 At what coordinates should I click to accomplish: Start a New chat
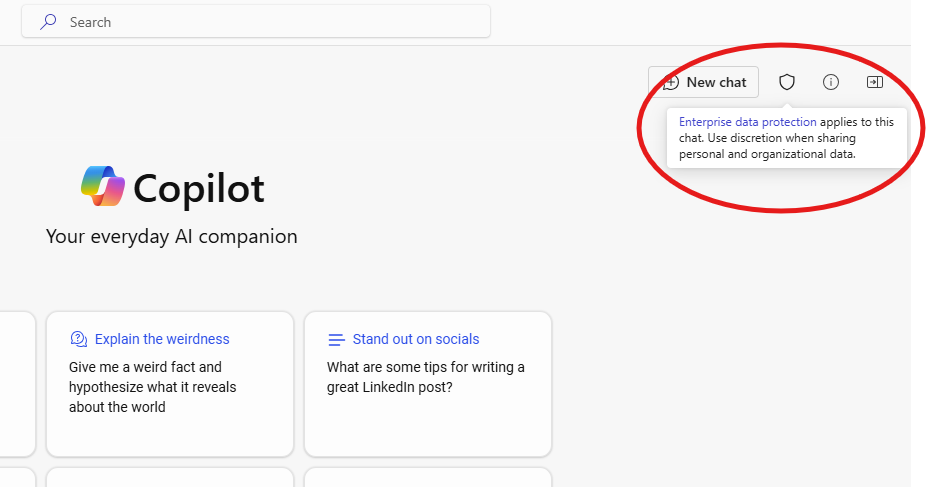(x=703, y=82)
